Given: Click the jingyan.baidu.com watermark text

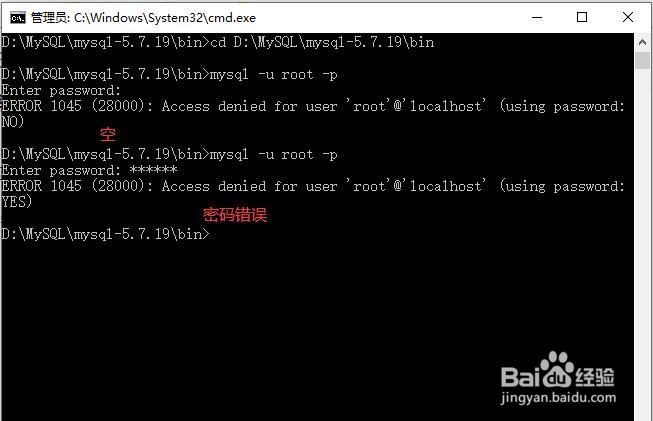Looking at the screenshot, I should click(x=558, y=398).
